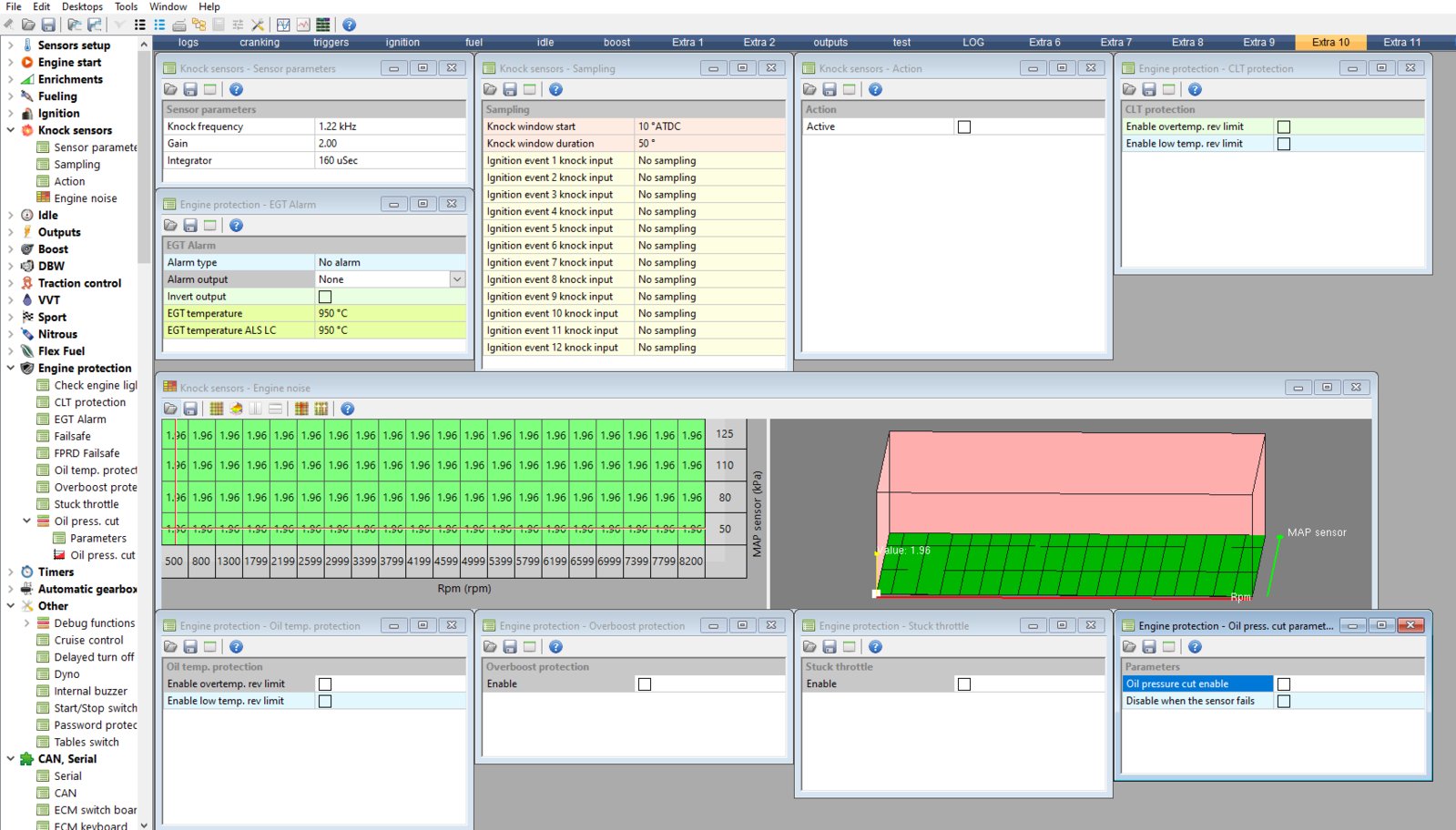Viewport: 1456px width, 830px height.
Task: Open file icon in Sensor parameters window
Action: [x=170, y=89]
